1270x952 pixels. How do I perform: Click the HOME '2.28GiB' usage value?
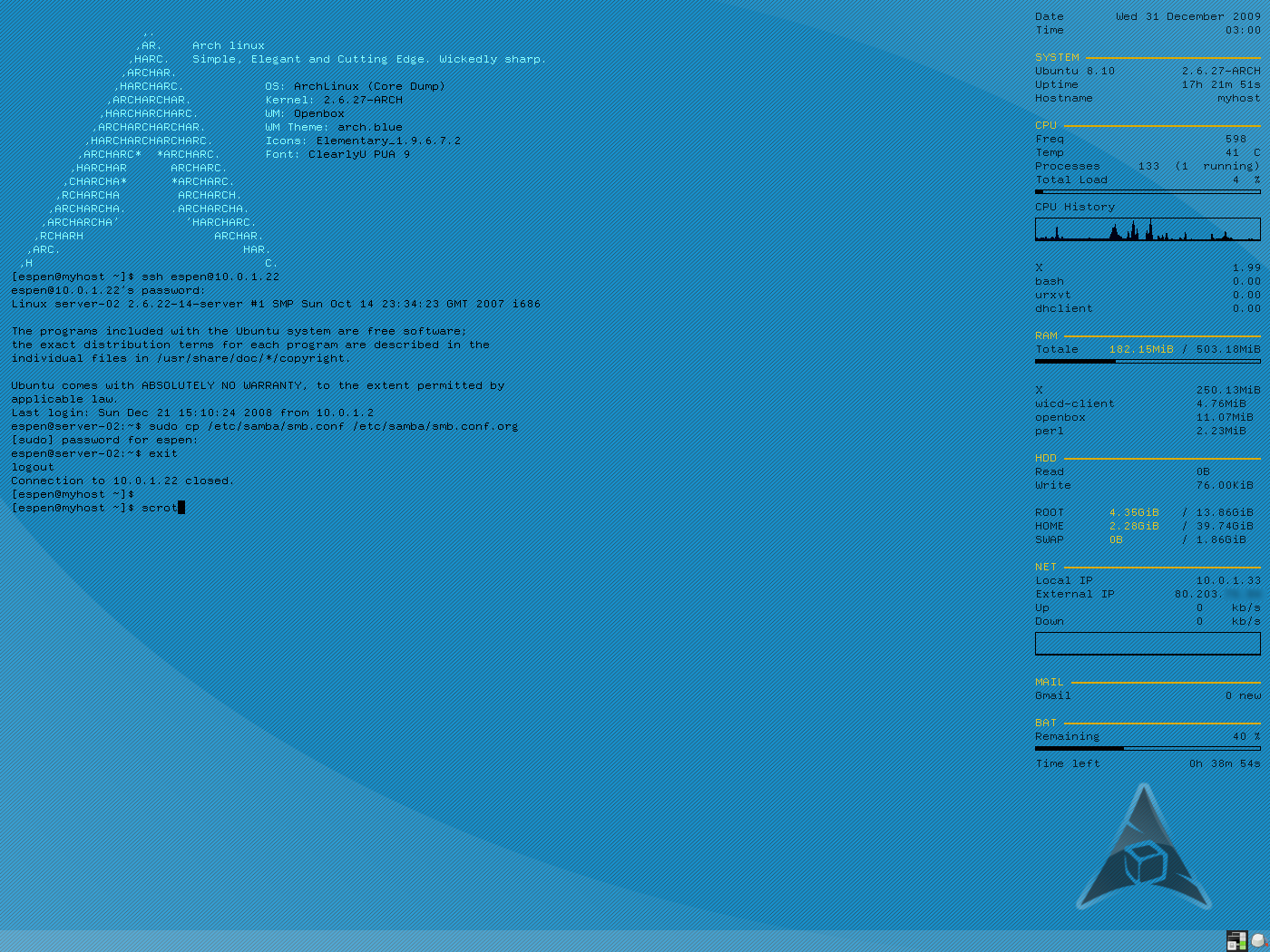(x=1134, y=526)
